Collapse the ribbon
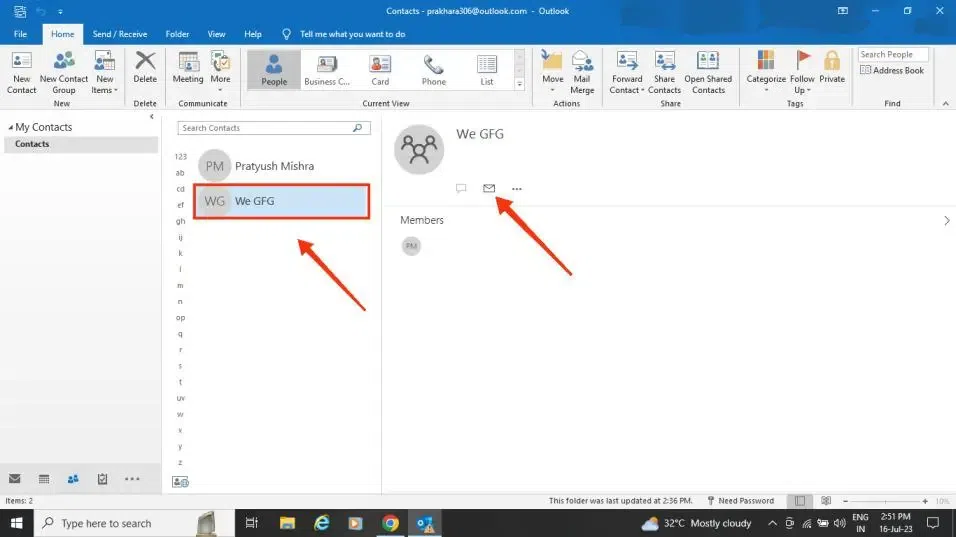Viewport: 956px width, 537px height. coord(945,104)
